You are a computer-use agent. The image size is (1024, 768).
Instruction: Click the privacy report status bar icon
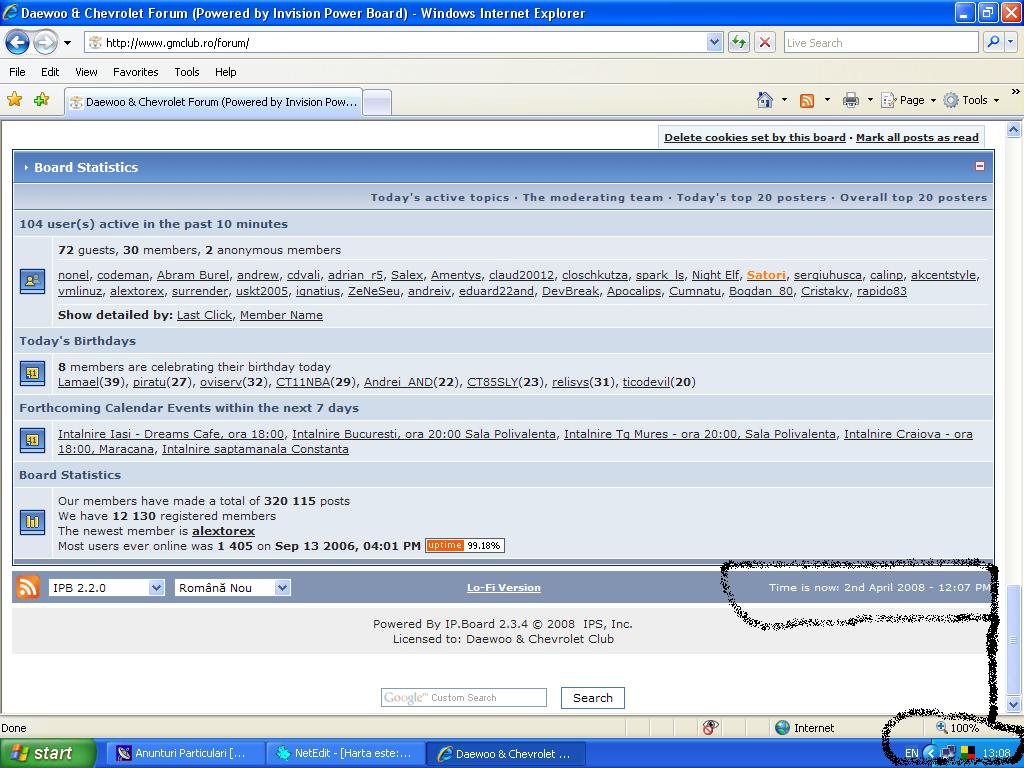[x=711, y=728]
